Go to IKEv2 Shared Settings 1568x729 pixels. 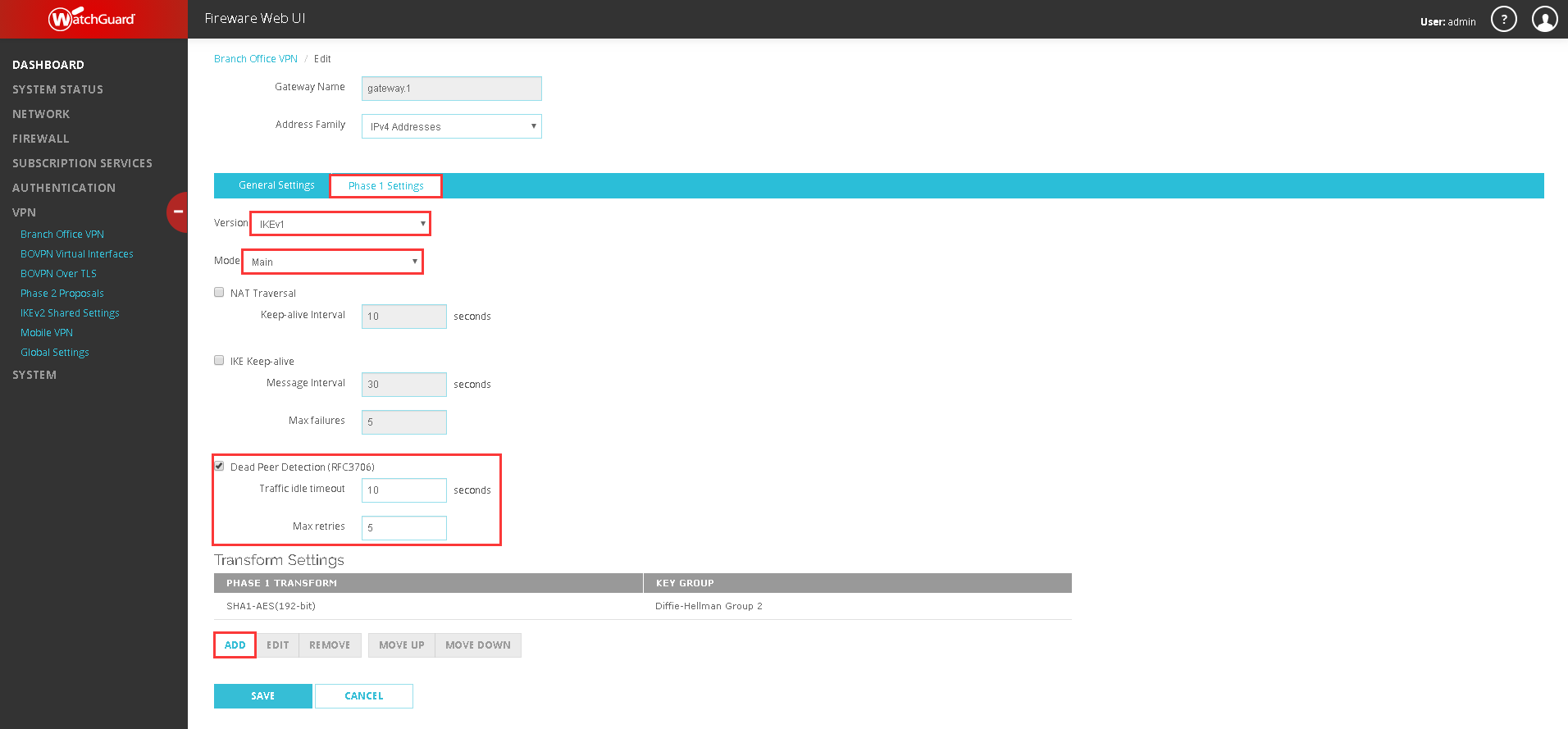tap(70, 313)
